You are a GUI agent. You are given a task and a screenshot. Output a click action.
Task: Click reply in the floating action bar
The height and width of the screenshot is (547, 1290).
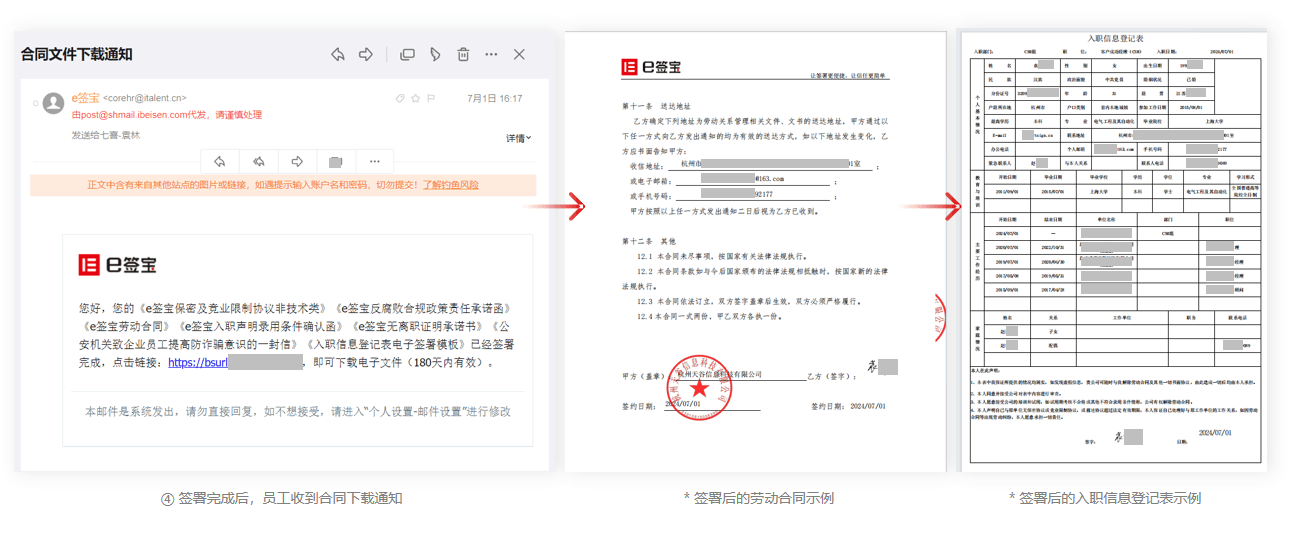tap(220, 161)
